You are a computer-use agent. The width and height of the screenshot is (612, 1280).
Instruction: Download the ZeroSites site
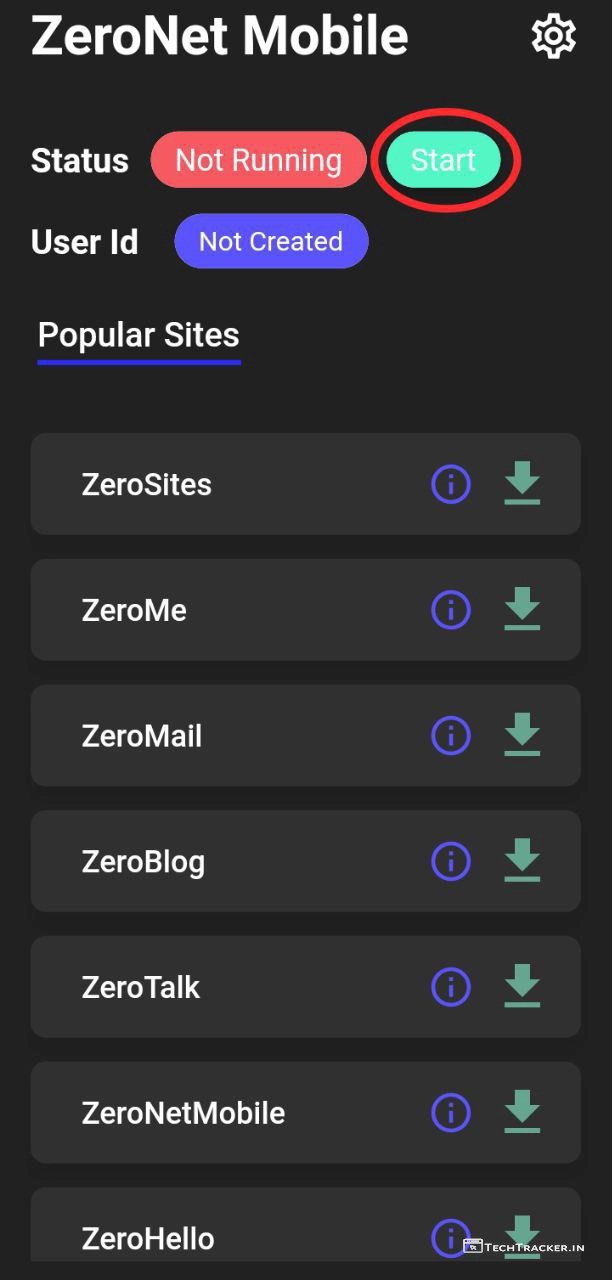[x=522, y=485]
